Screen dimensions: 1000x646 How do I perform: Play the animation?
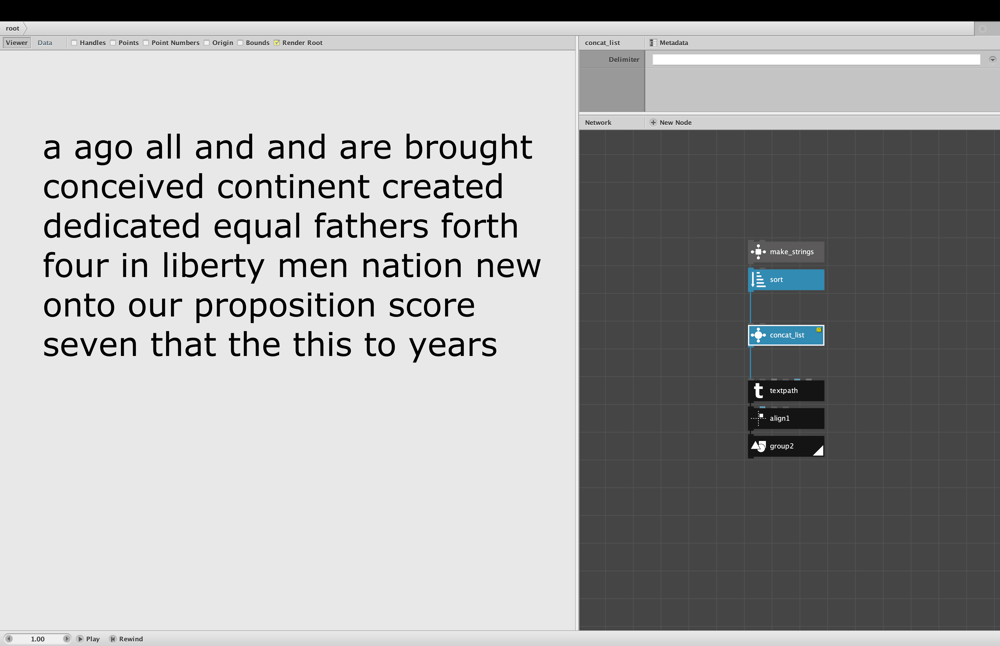89,638
